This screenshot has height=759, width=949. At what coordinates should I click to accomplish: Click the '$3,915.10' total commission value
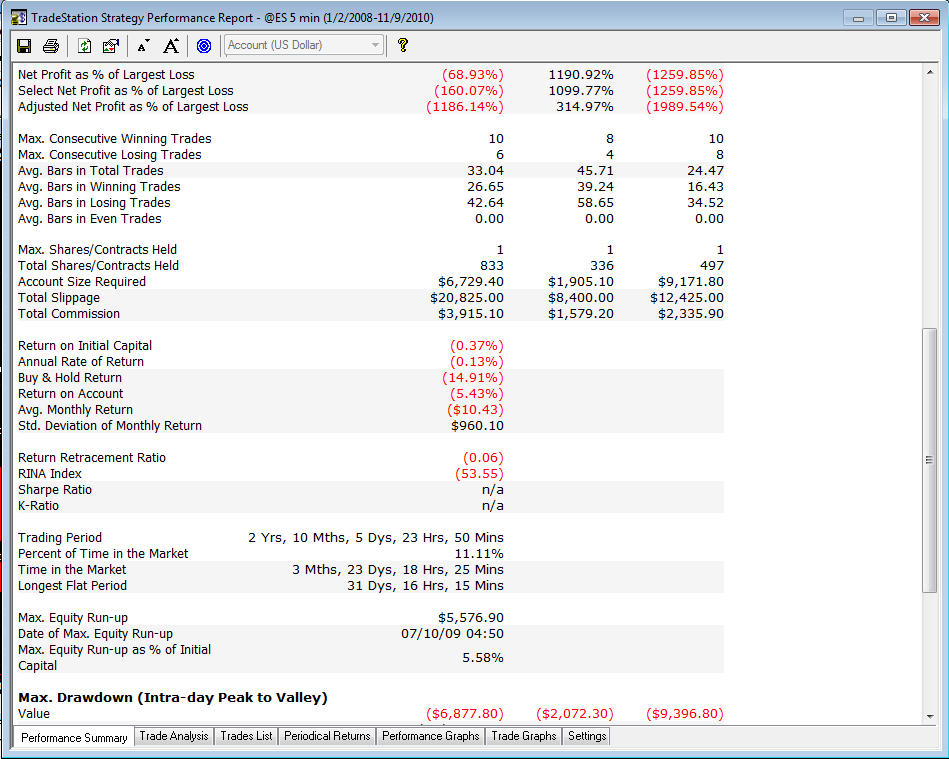[471, 314]
